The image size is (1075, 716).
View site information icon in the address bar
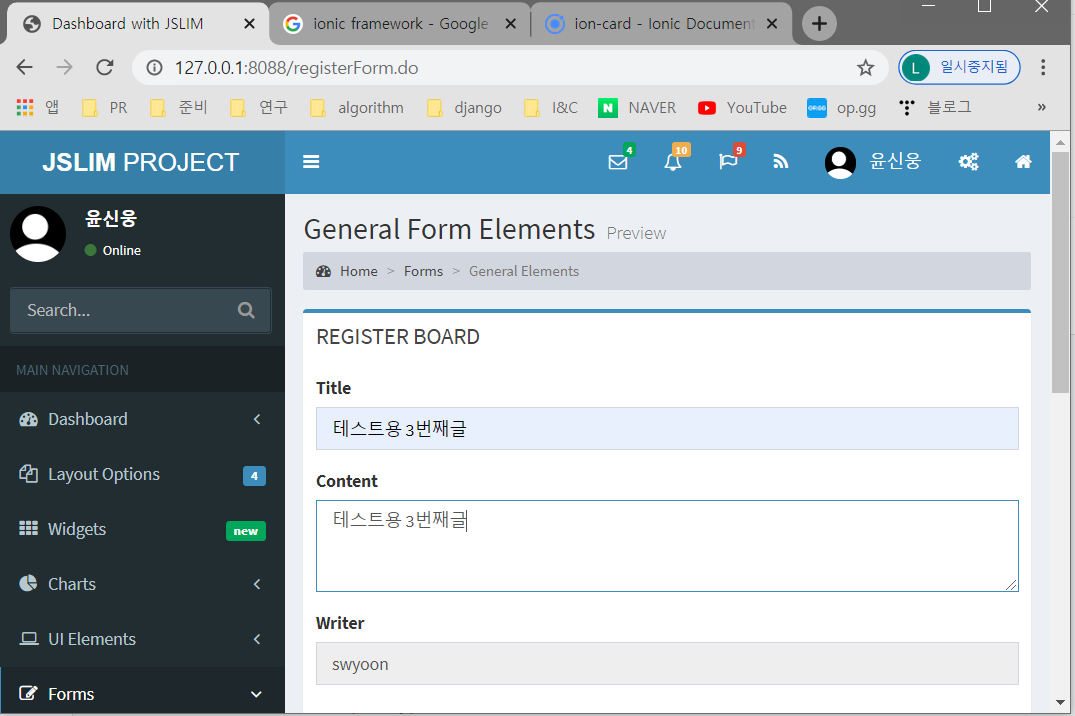[x=155, y=68]
